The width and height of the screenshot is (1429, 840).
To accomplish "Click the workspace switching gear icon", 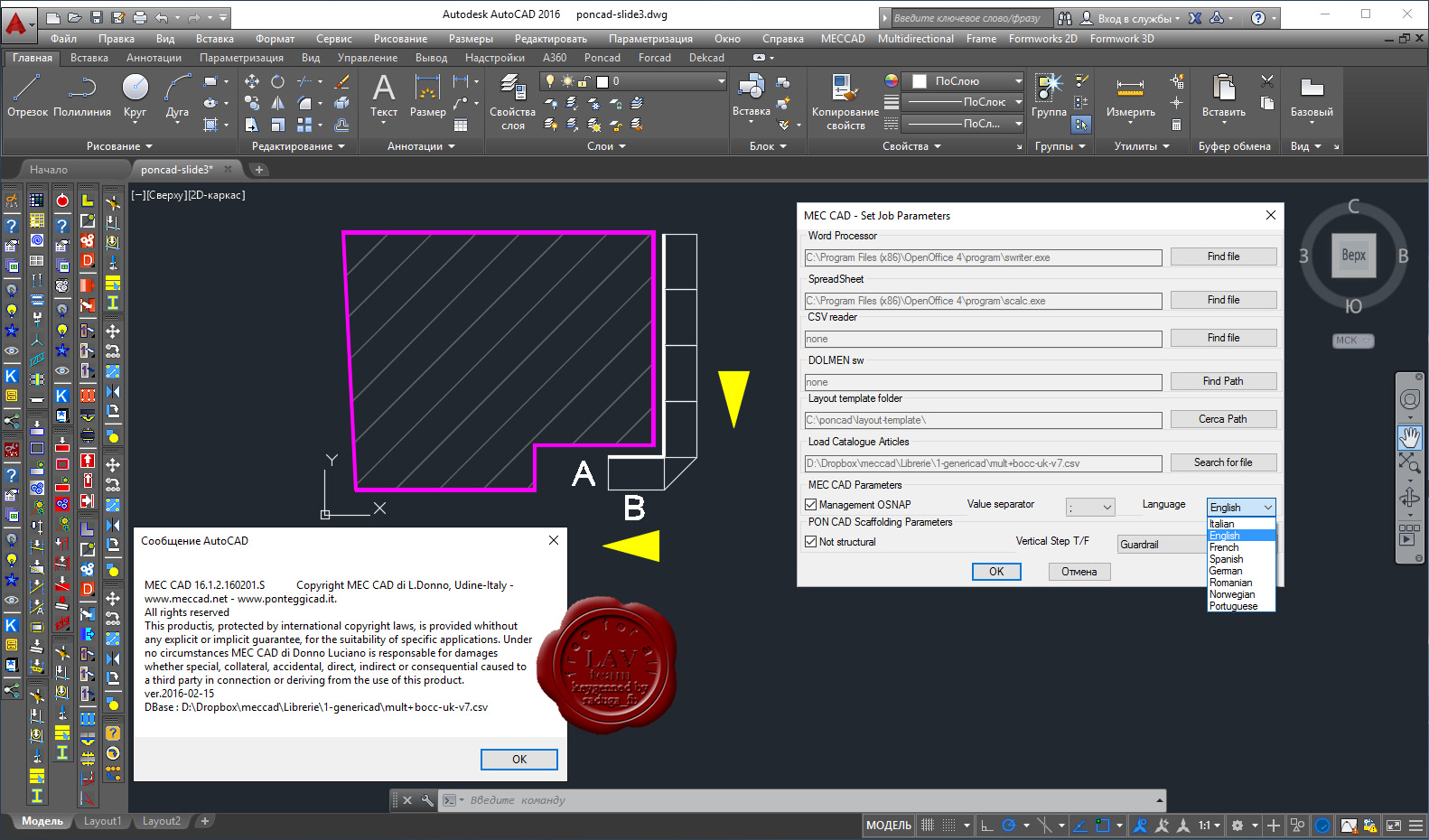I will click(1238, 826).
